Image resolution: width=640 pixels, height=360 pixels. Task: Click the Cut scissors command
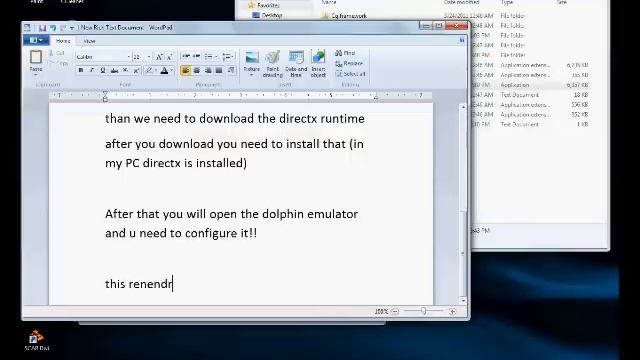(57, 53)
